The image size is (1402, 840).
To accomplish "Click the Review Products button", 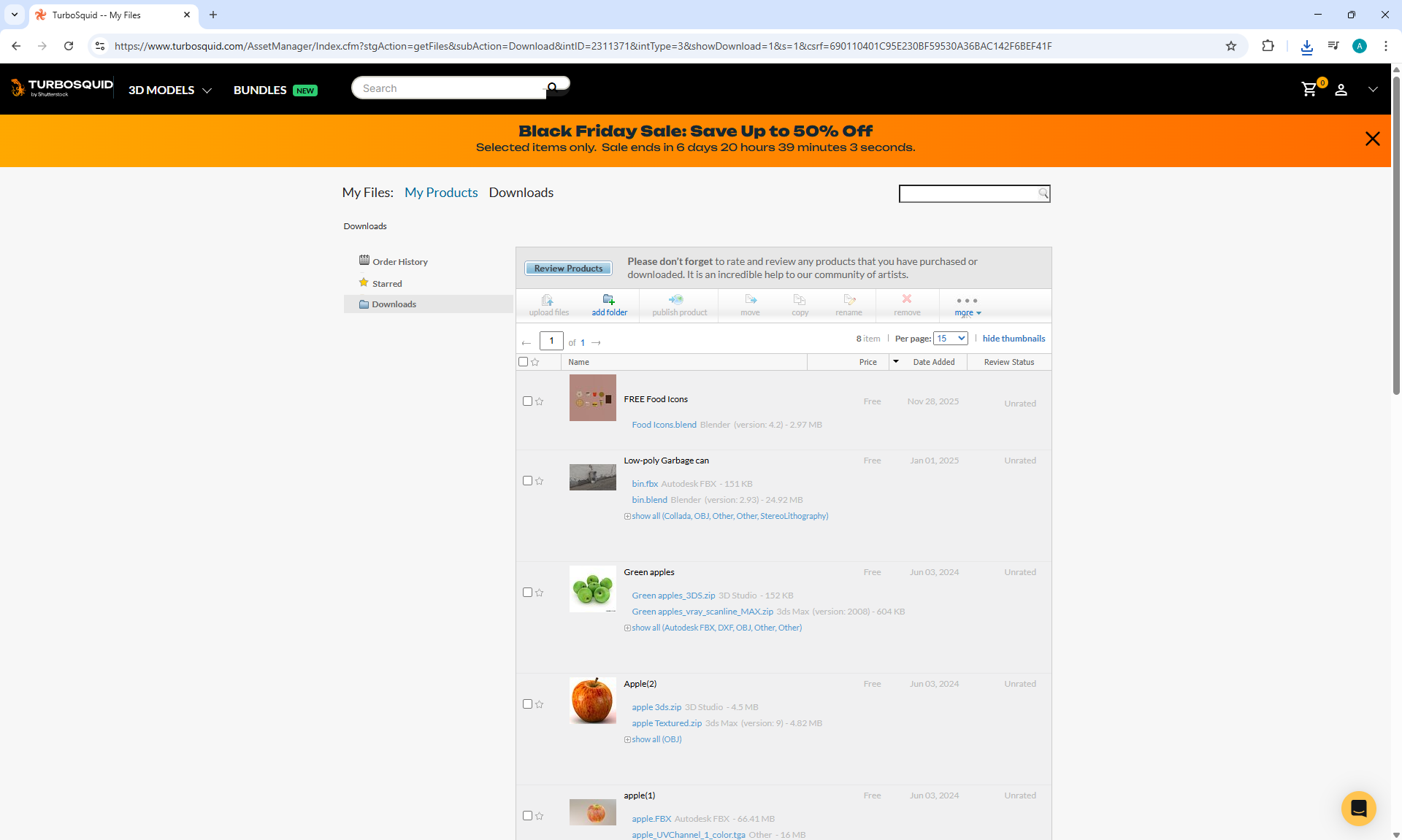I will pos(568,269).
